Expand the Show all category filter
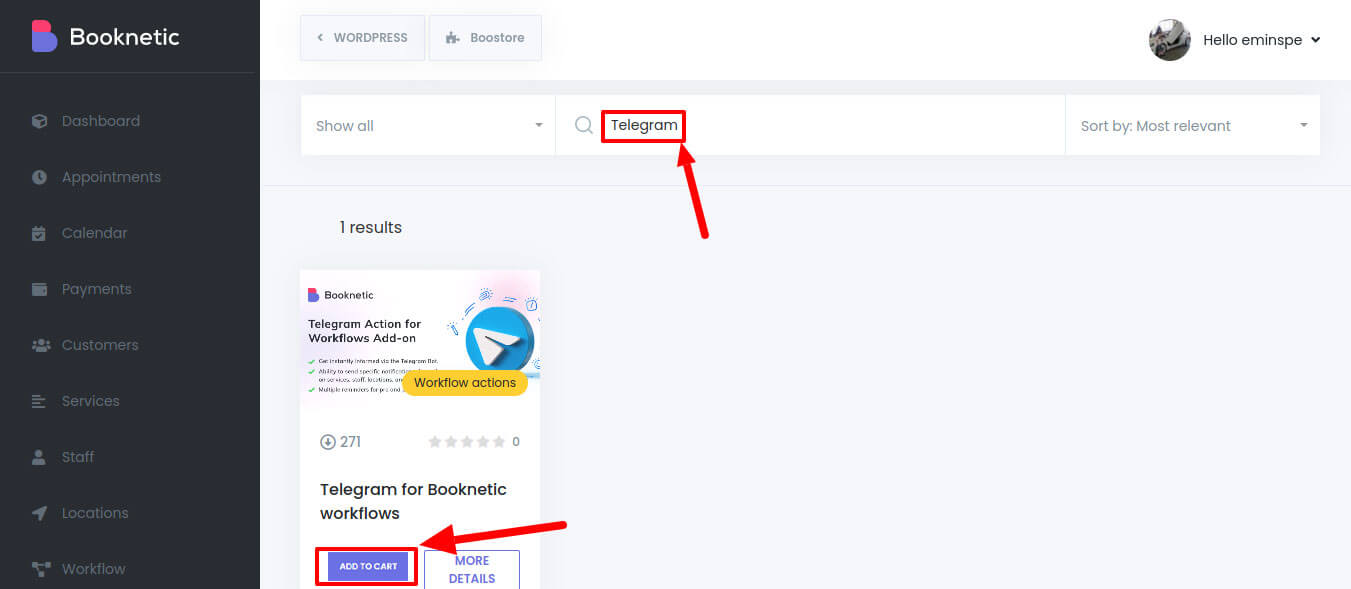 (x=428, y=125)
